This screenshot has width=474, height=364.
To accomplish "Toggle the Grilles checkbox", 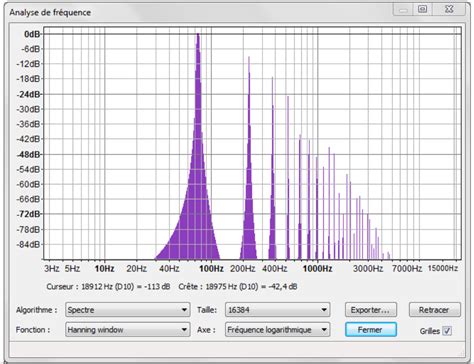I will click(x=447, y=331).
